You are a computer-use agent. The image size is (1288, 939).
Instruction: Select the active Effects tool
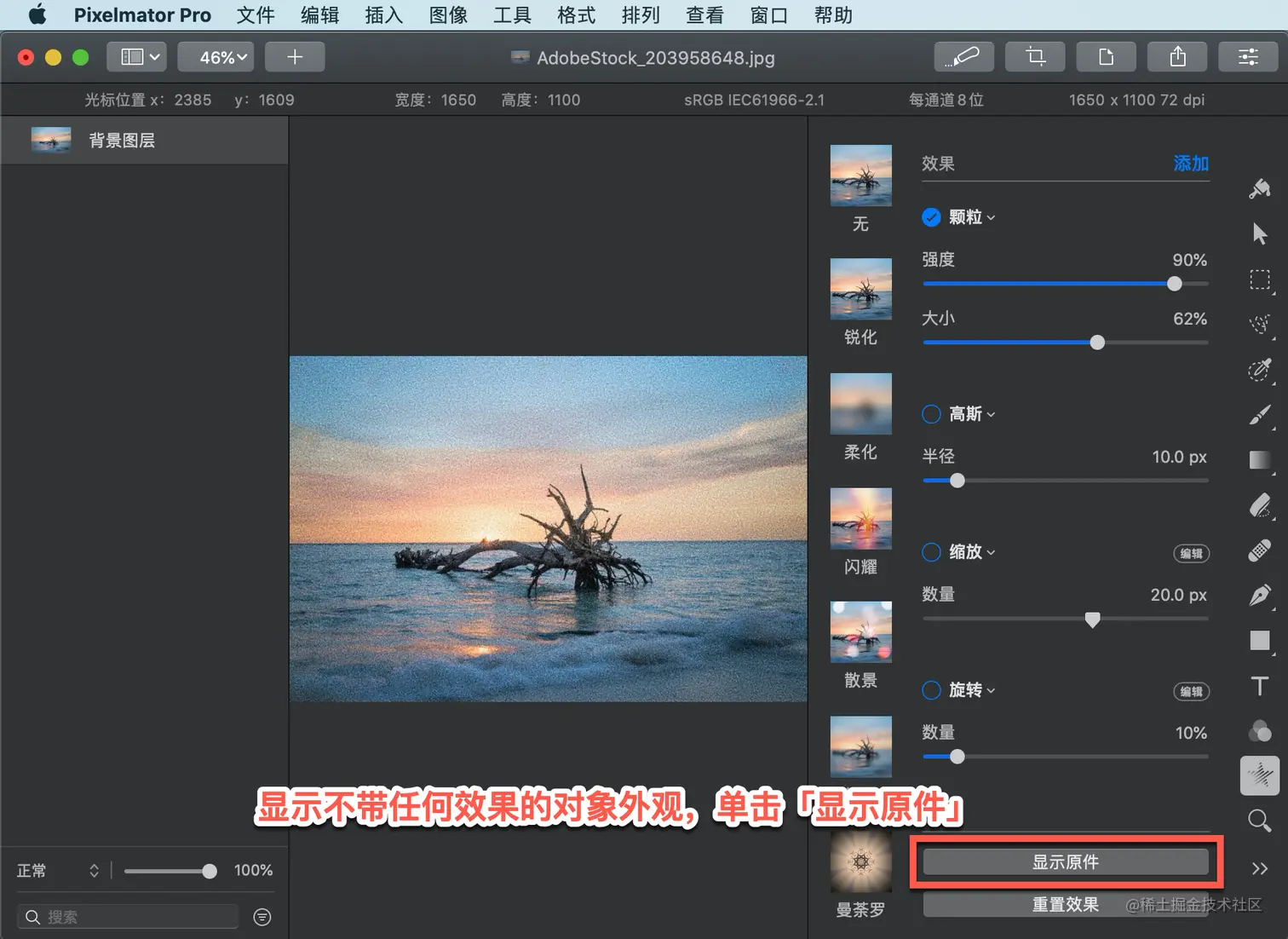pyautogui.click(x=1260, y=775)
